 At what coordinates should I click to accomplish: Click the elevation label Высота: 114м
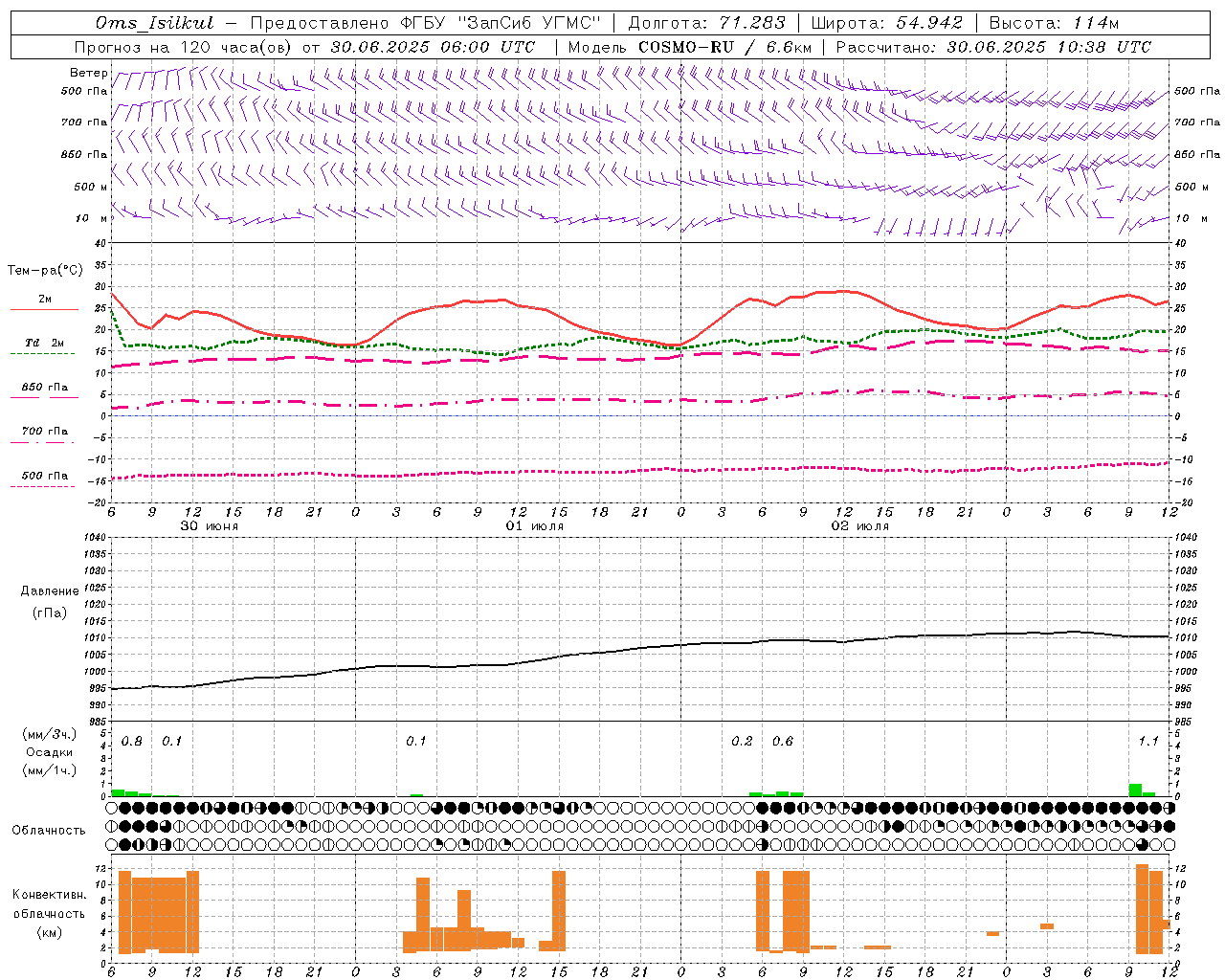coord(1054,23)
